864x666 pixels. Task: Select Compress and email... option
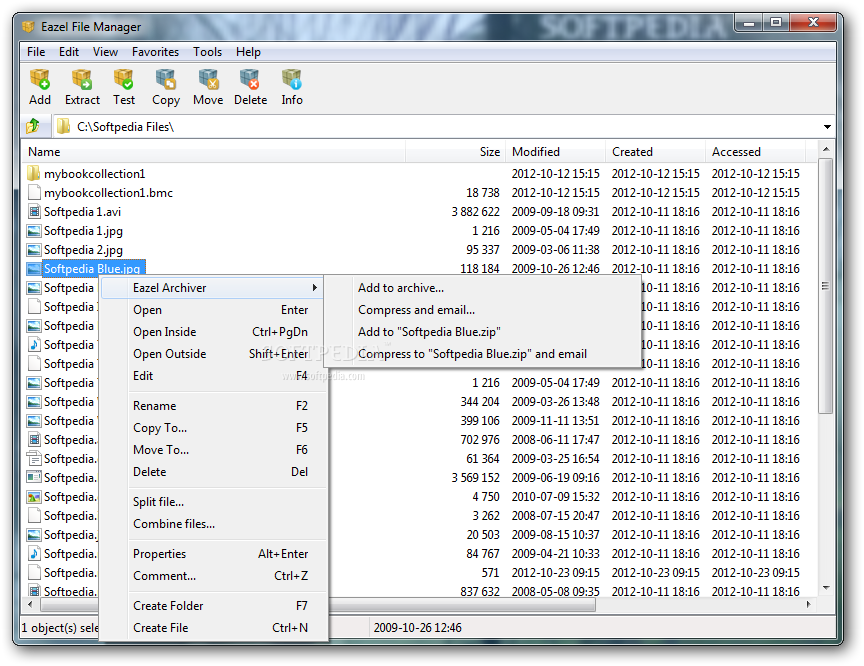[482, 310]
